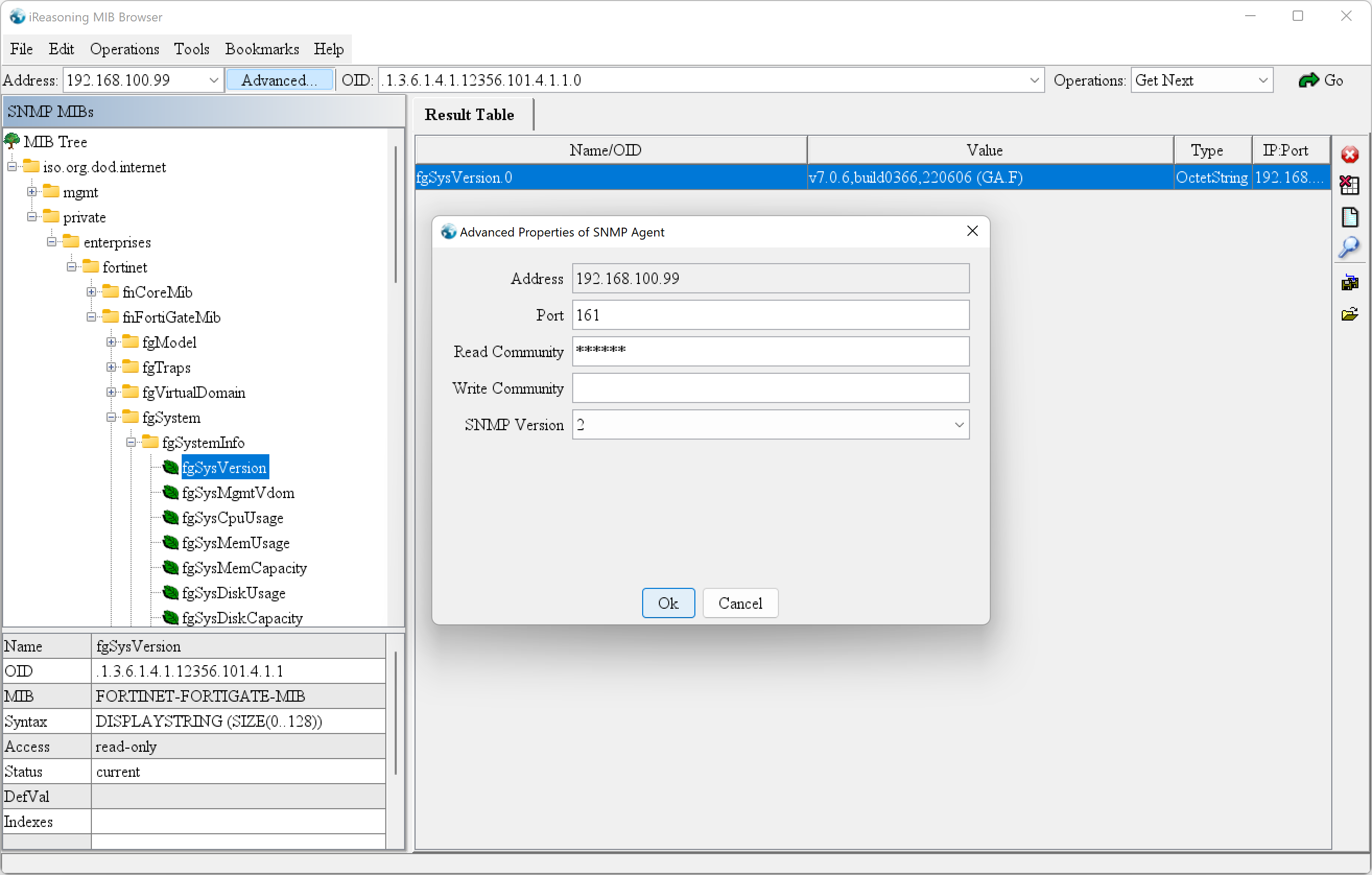Image resolution: width=1372 pixels, height=875 pixels.
Task: Click the green Go arrow
Action: click(x=1309, y=80)
